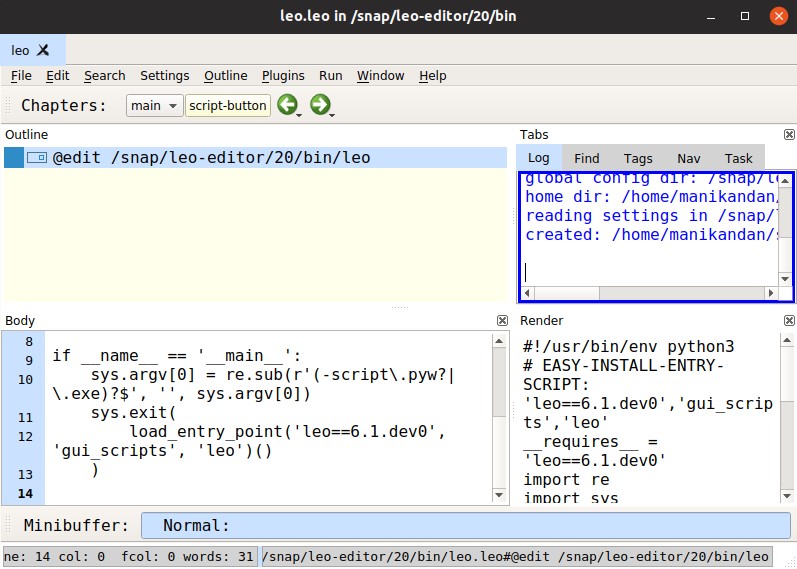Click the Log pane horizontal scrollbar thumb
Viewport: 797px width, 569px height.
coord(567,293)
